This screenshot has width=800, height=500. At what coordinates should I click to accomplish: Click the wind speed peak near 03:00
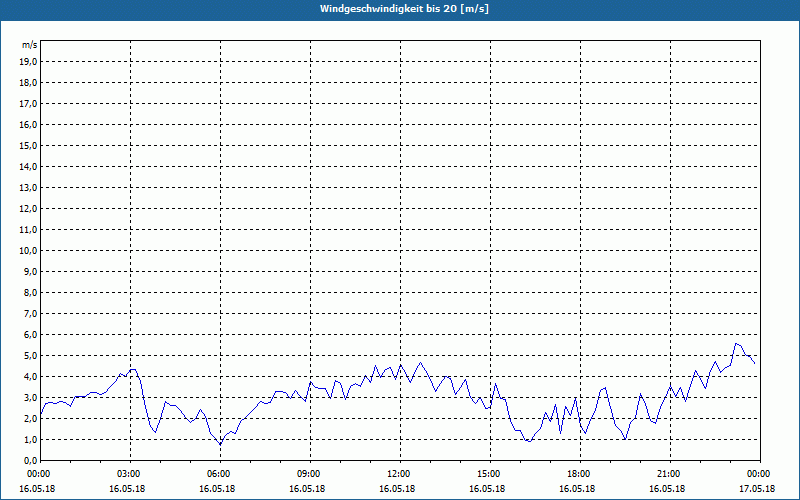tap(132, 369)
